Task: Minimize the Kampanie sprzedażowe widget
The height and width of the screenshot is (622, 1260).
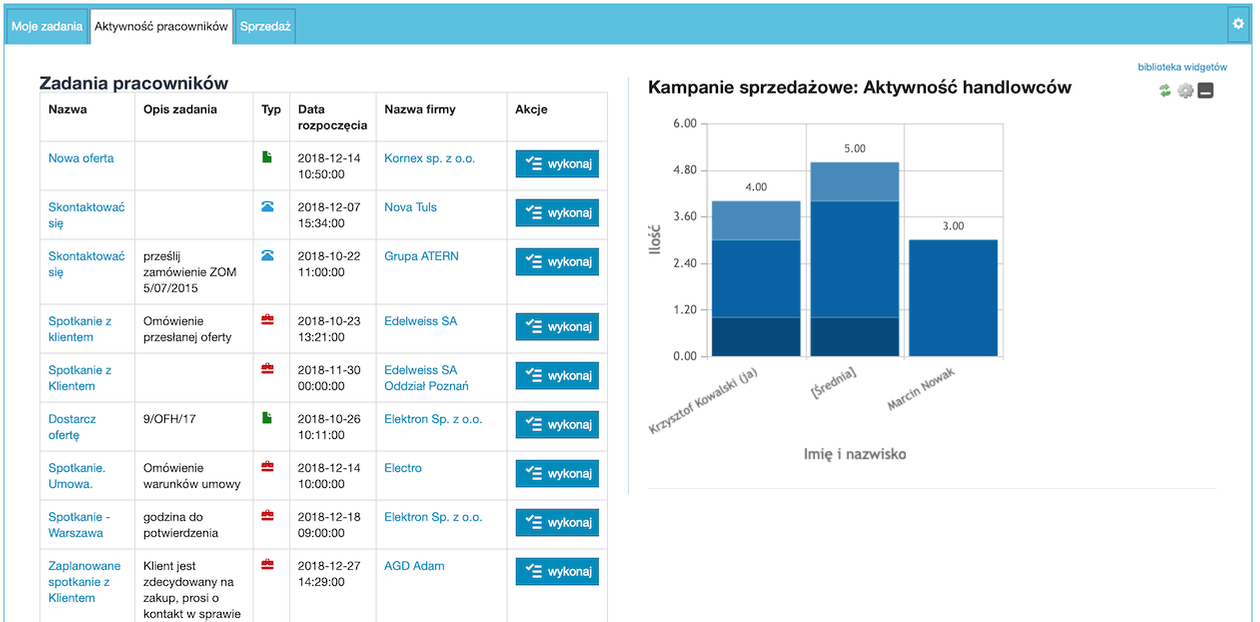Action: pyautogui.click(x=1206, y=91)
